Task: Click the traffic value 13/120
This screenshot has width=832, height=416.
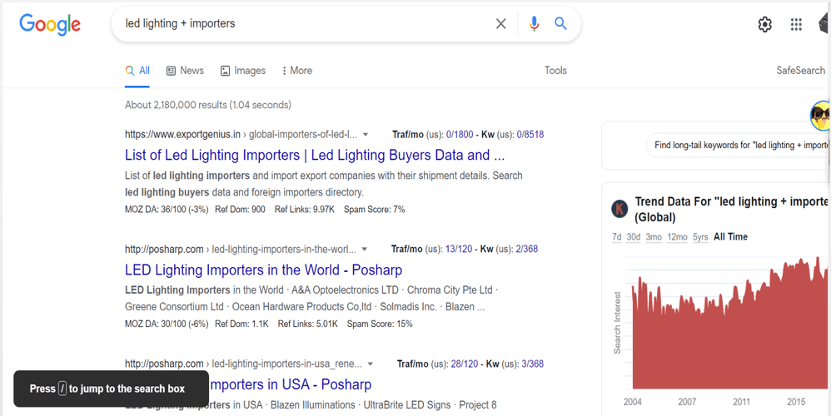Action: (458, 249)
